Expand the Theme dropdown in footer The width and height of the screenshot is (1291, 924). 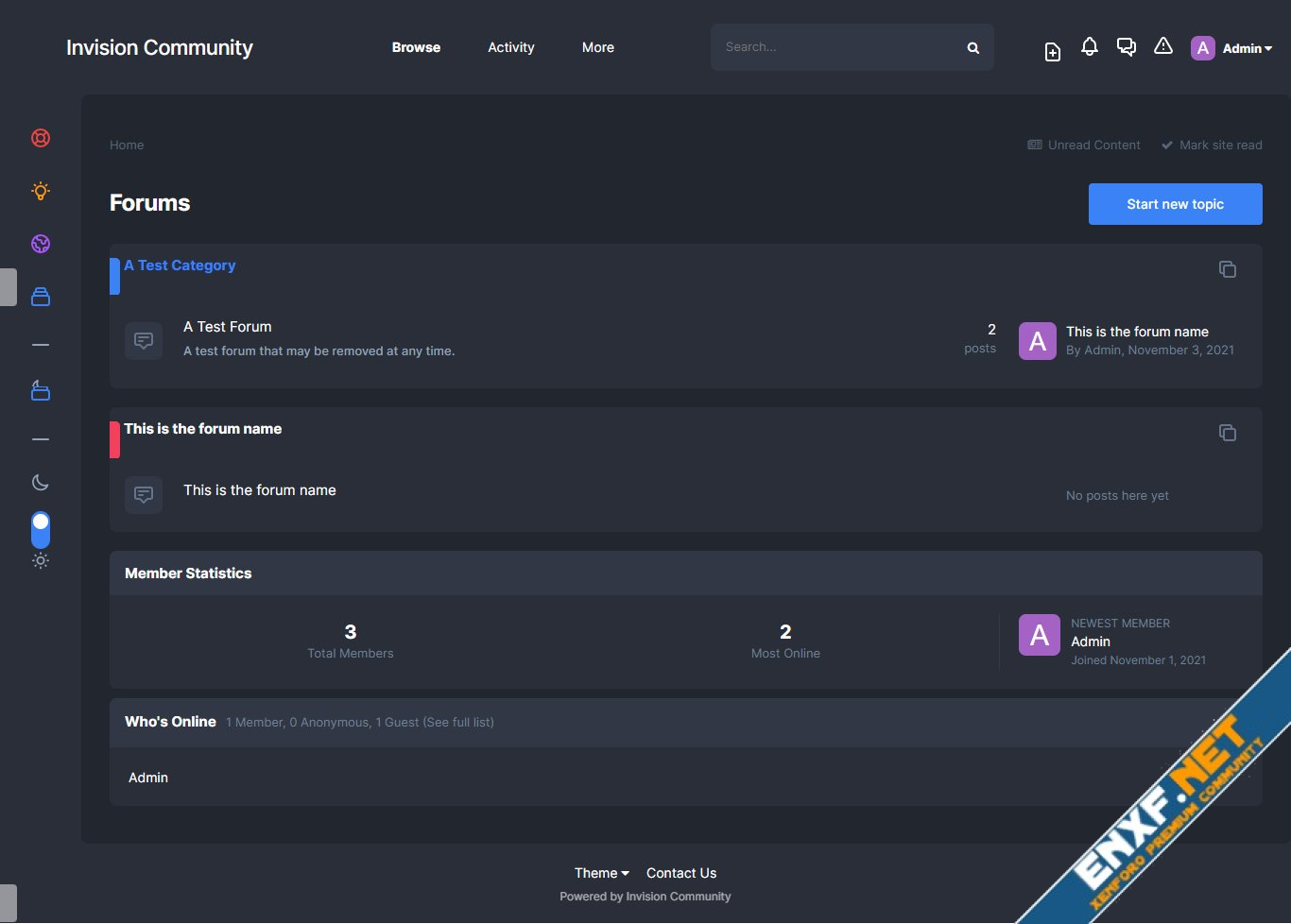point(601,873)
